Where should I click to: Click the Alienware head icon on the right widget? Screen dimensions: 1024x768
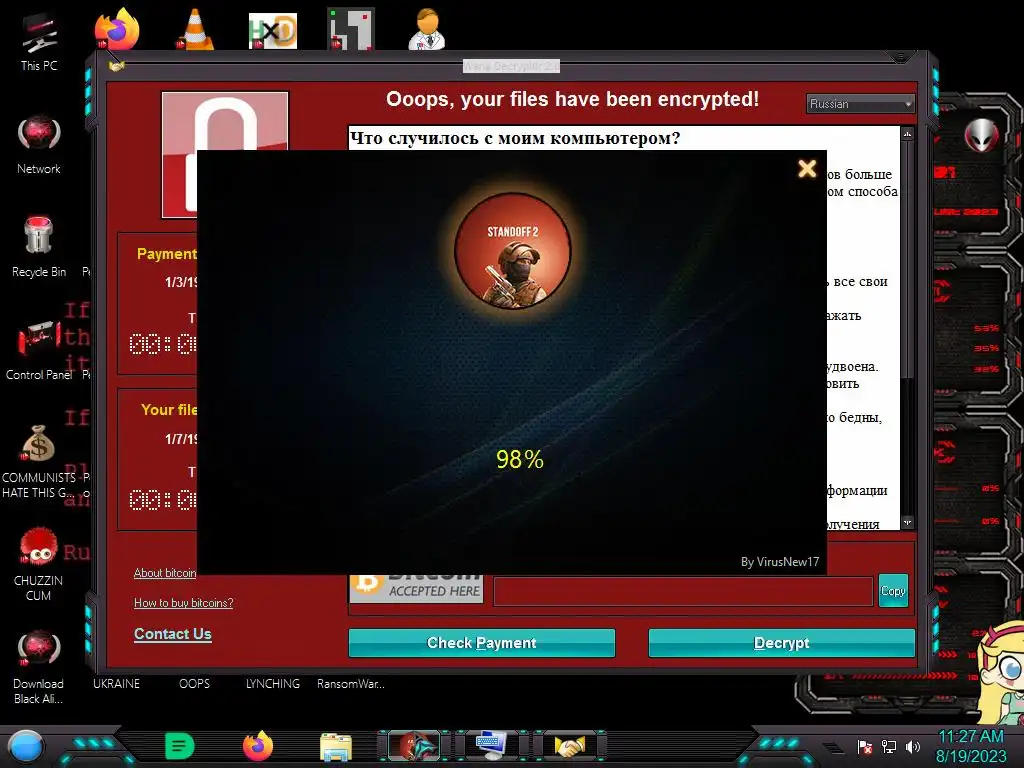(981, 136)
